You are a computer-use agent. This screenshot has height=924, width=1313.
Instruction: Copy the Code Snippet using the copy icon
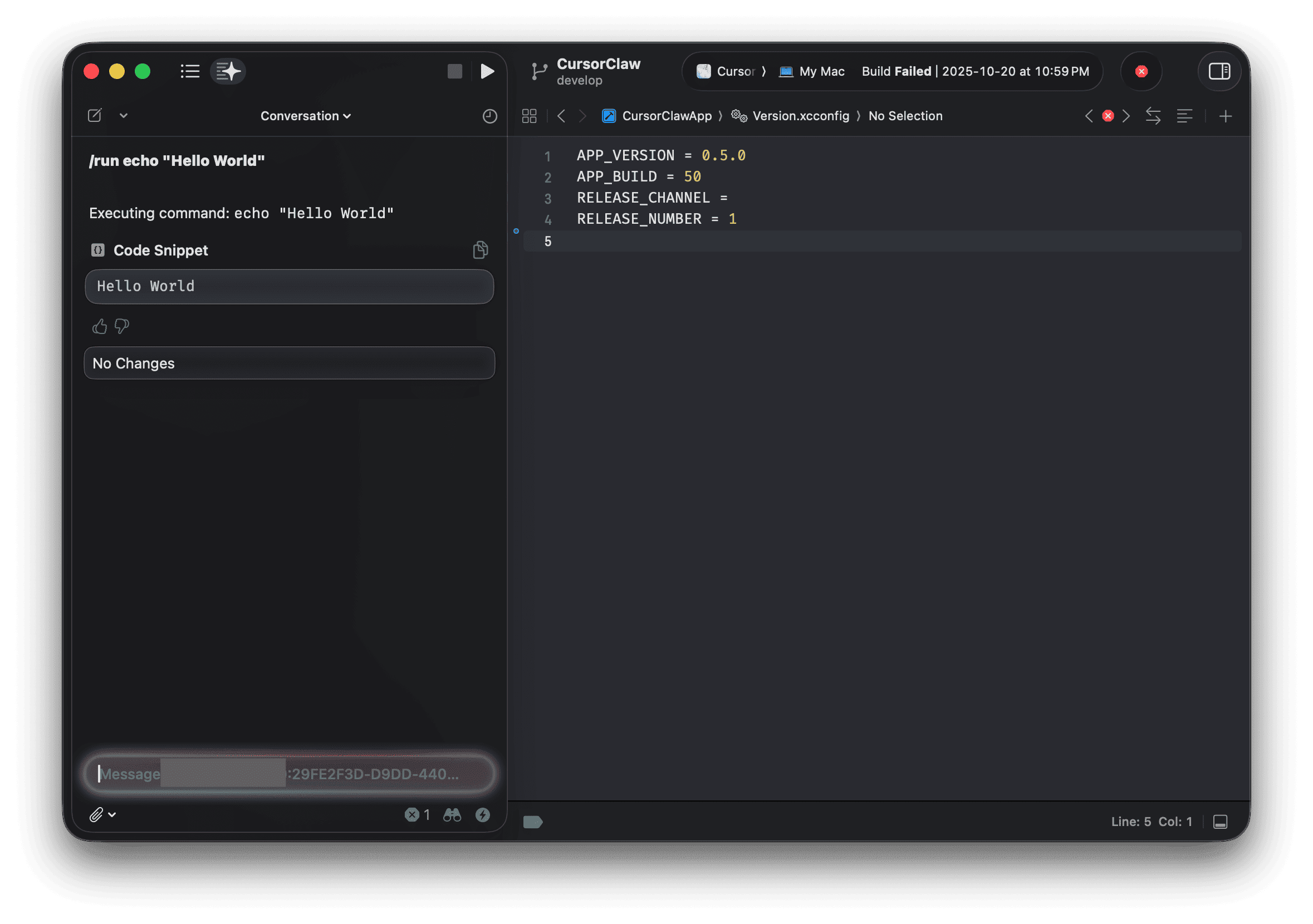480,250
